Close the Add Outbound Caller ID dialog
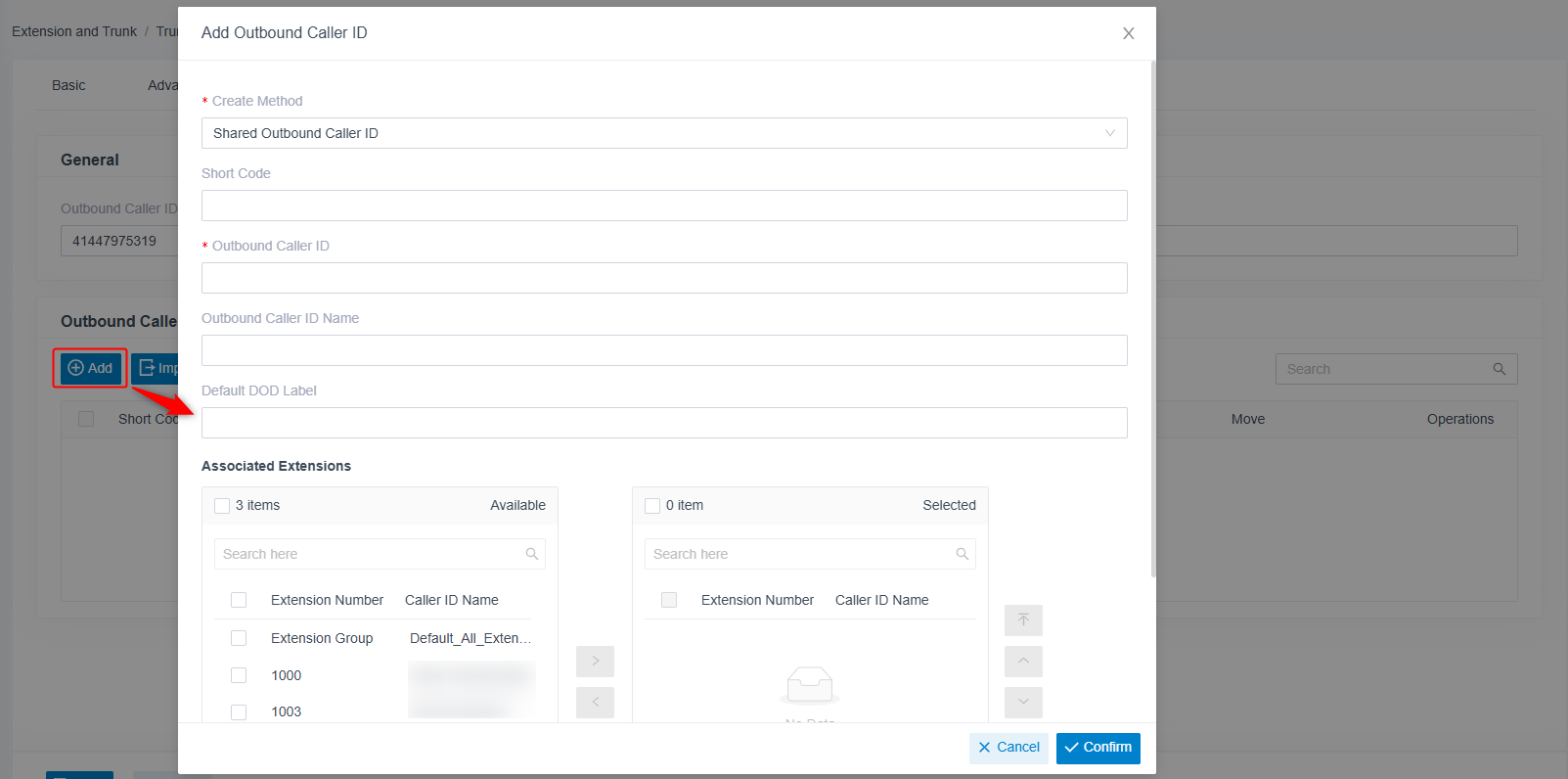Image resolution: width=1568 pixels, height=779 pixels. (x=1129, y=33)
